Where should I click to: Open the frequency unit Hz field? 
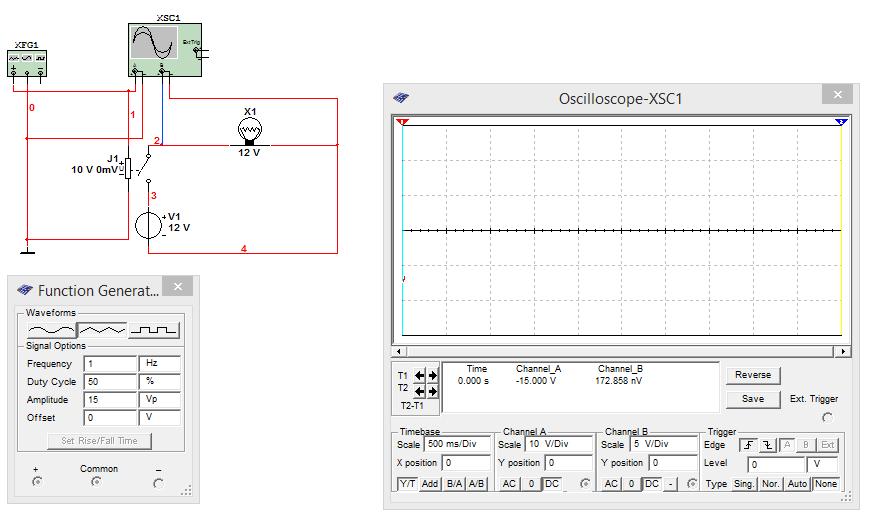click(160, 364)
